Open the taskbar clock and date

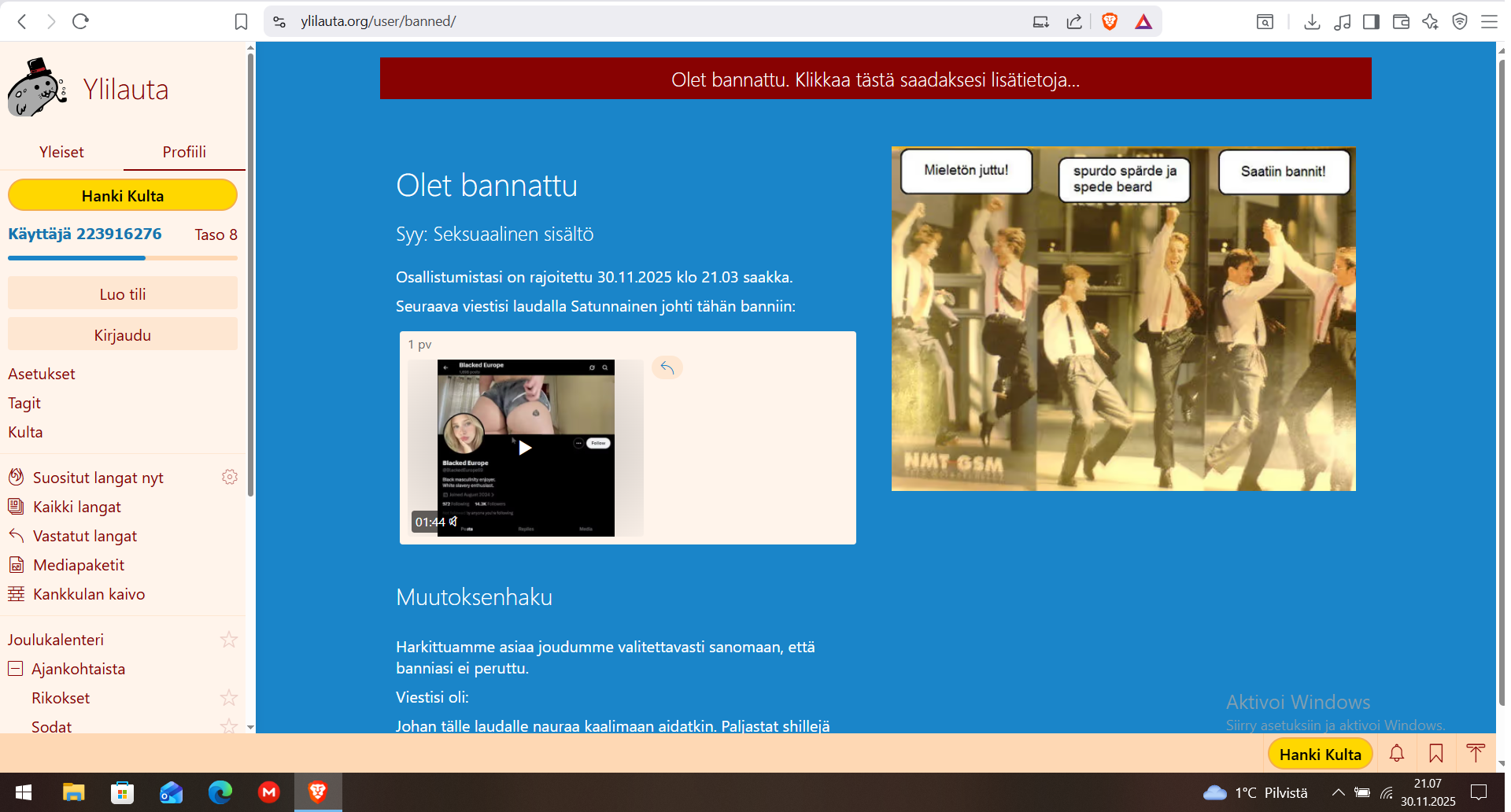(x=1428, y=792)
